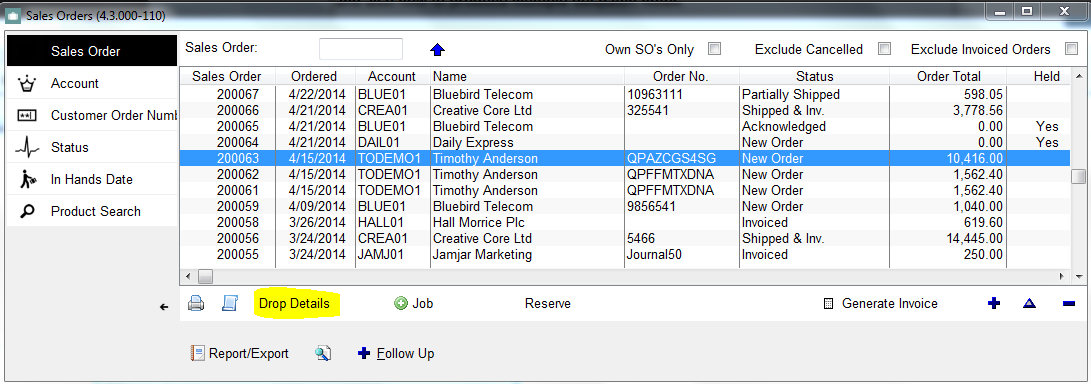
Task: Open the magnifier preview icon near Report/Export
Action: tap(322, 353)
